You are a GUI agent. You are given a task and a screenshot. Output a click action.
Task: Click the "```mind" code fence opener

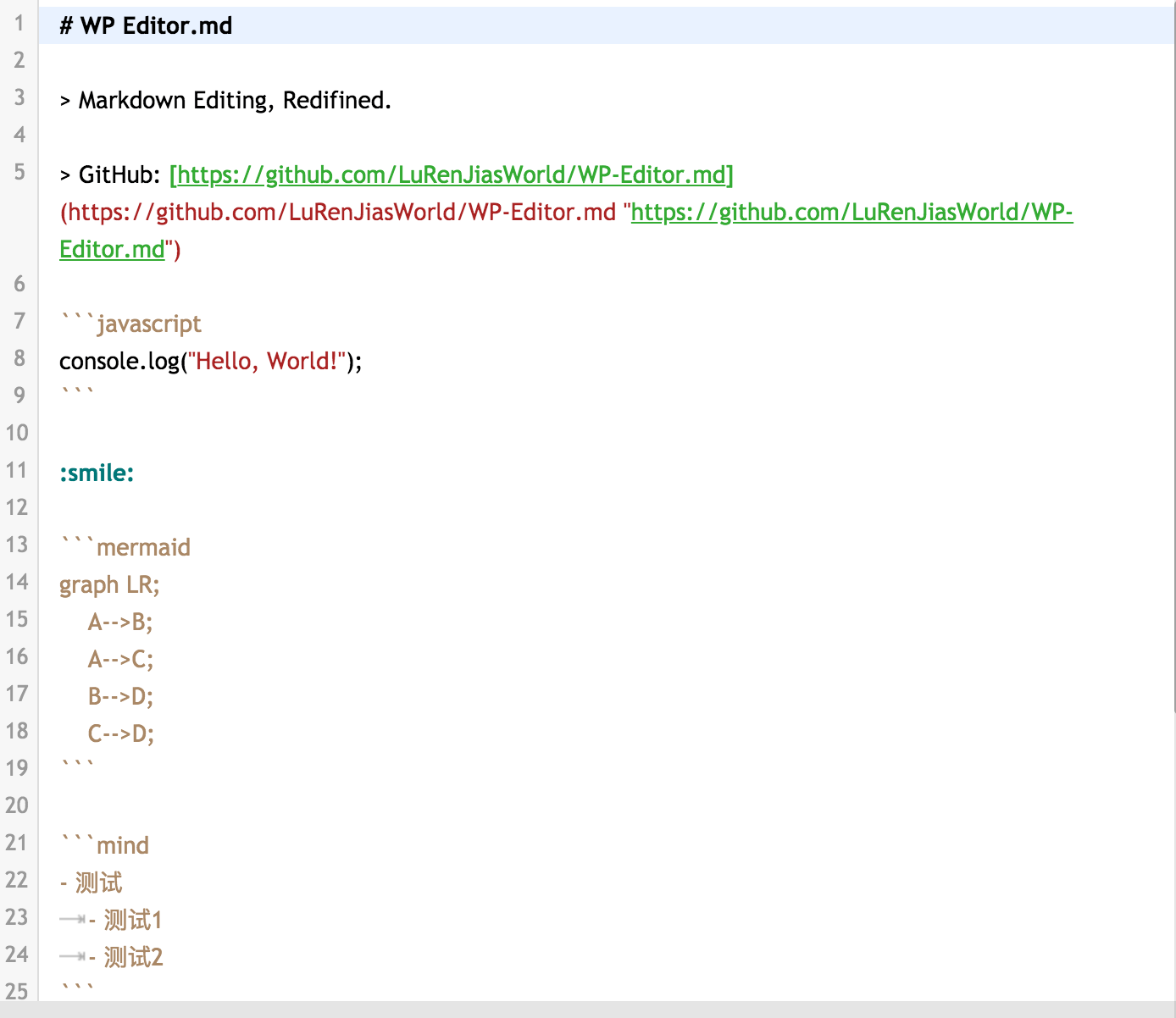pyautogui.click(x=104, y=845)
